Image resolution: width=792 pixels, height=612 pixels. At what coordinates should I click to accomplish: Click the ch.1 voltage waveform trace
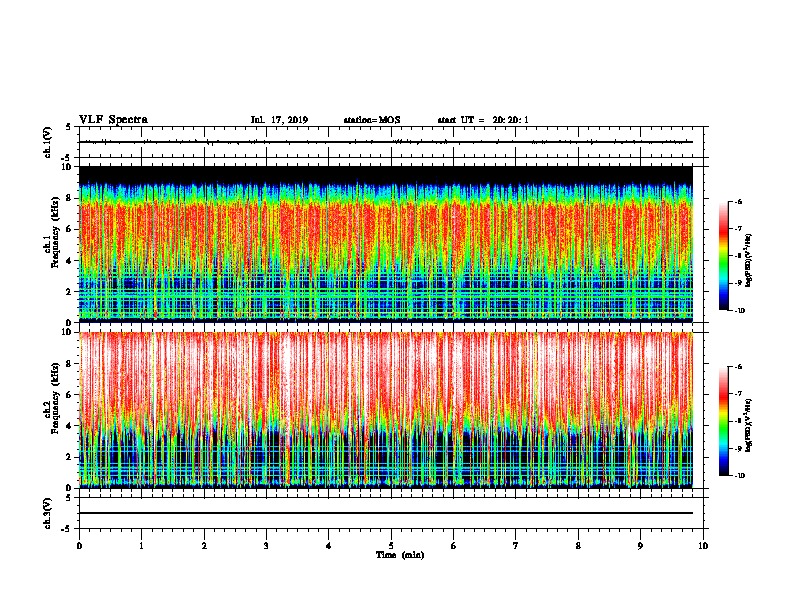[386, 142]
